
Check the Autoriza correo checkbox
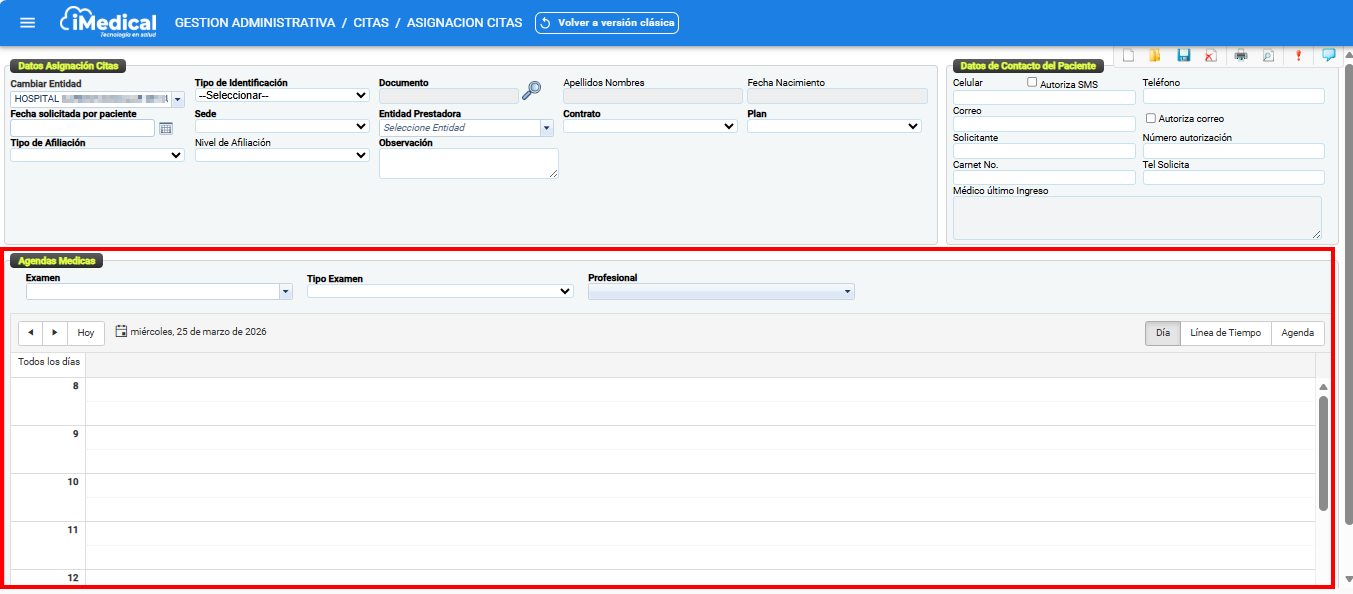(1151, 118)
